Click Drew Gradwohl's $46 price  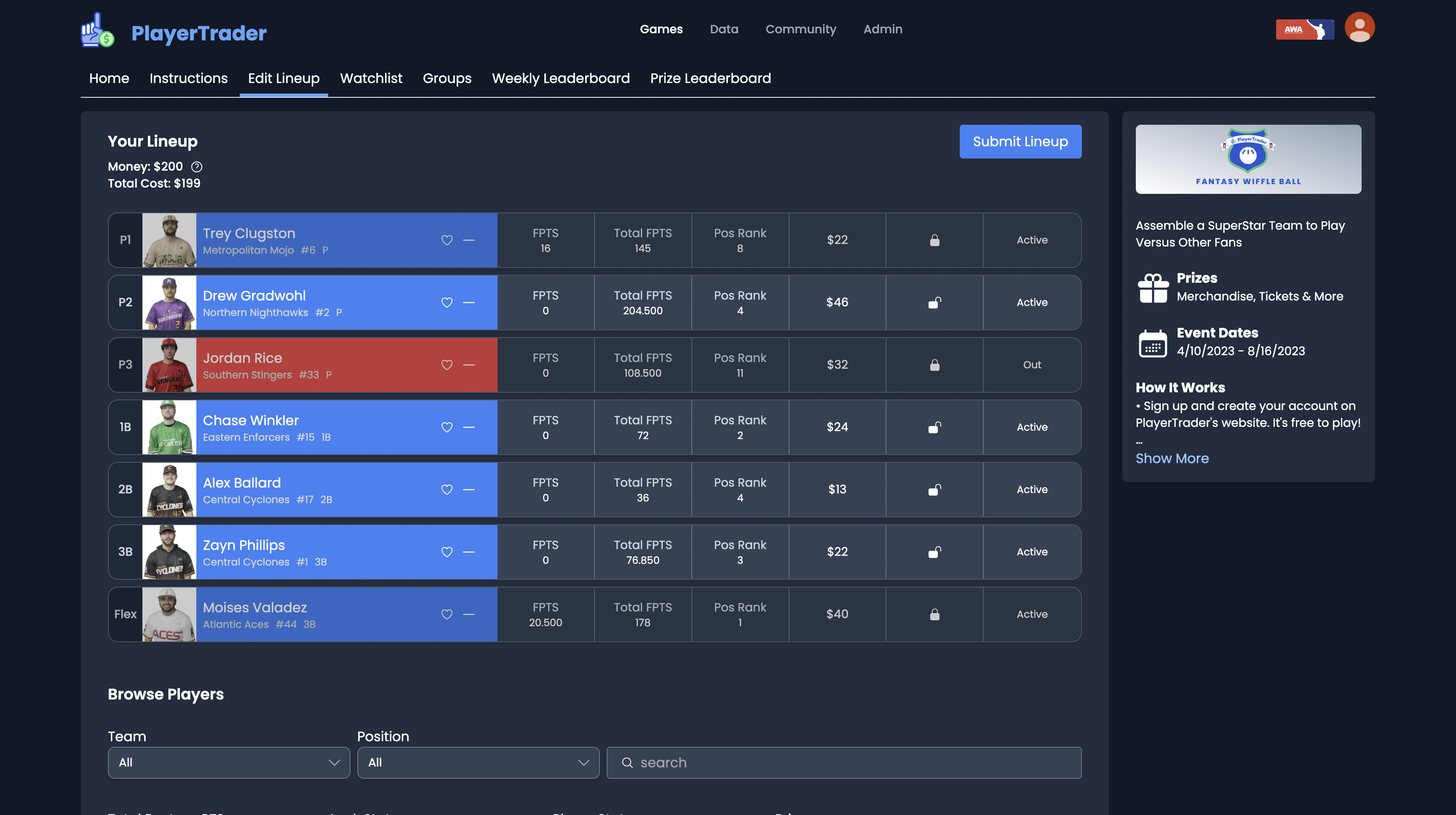coord(837,303)
